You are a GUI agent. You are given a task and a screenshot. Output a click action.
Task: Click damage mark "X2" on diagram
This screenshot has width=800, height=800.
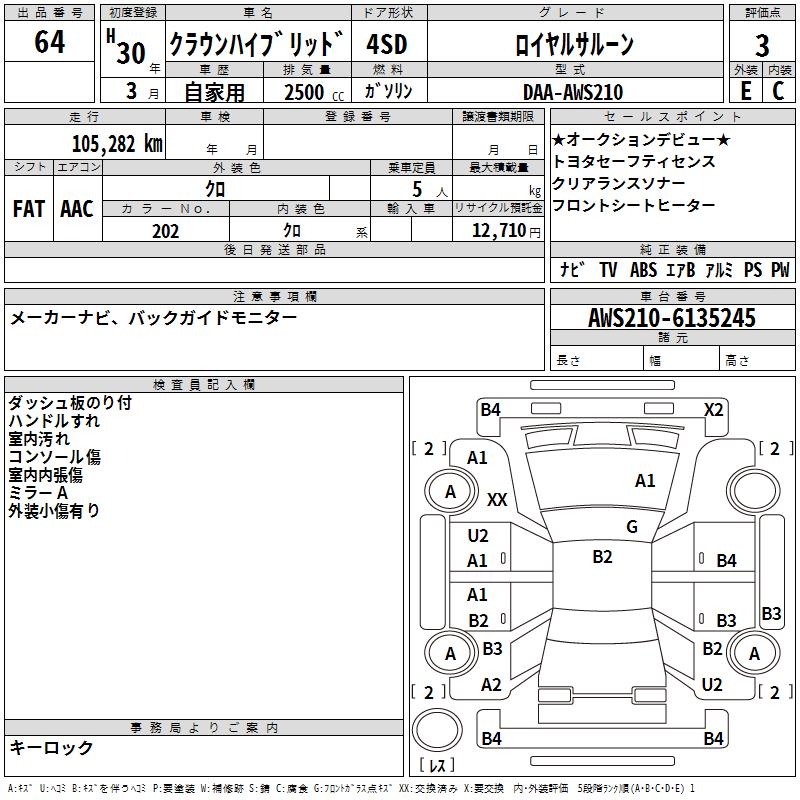713,410
